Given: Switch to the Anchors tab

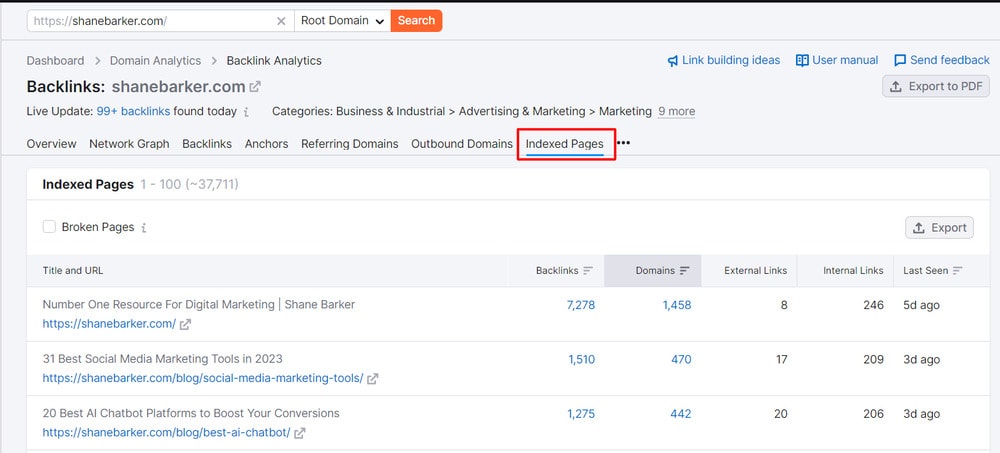Looking at the screenshot, I should [x=267, y=144].
